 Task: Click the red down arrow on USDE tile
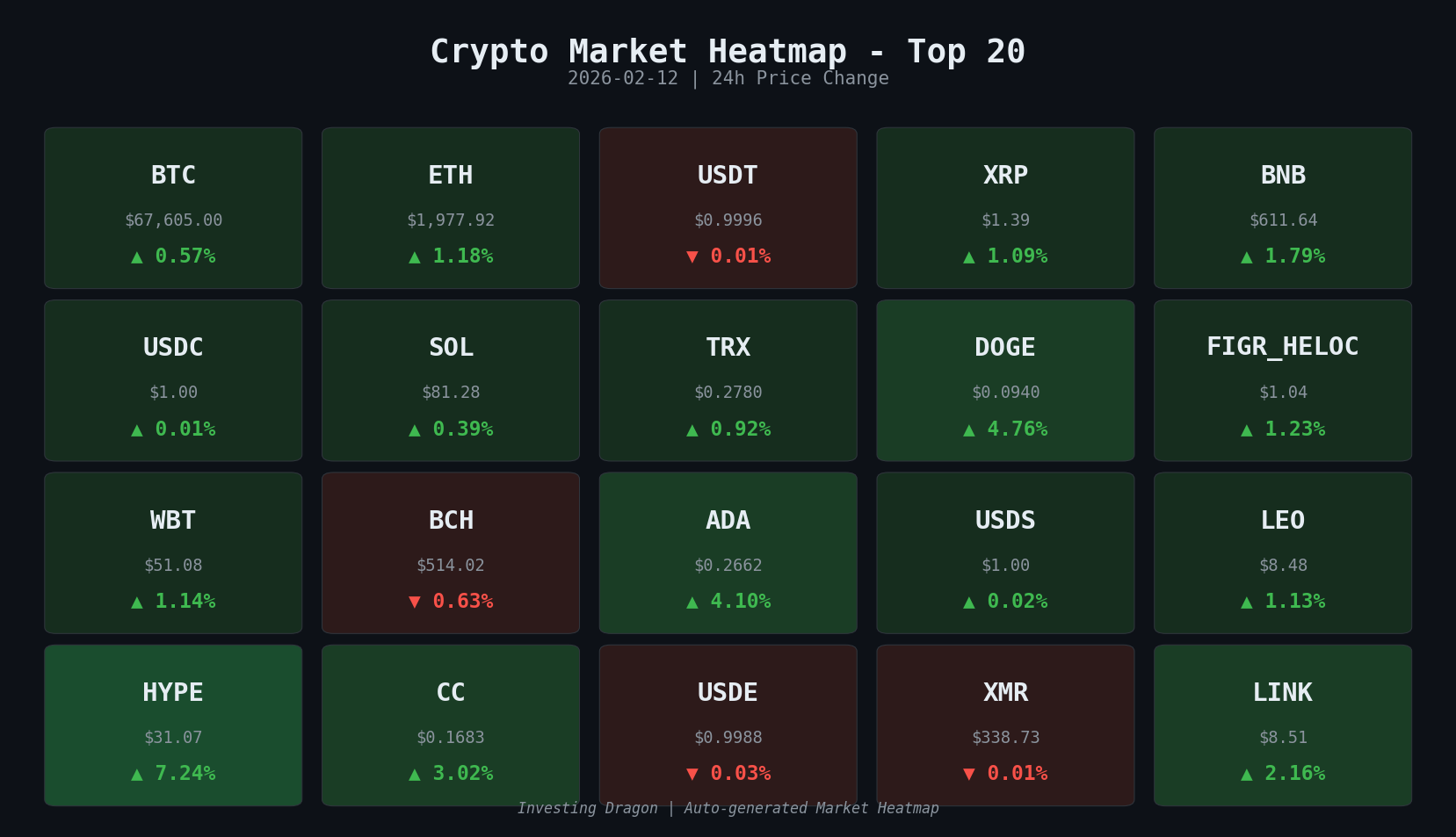pyautogui.click(x=692, y=775)
